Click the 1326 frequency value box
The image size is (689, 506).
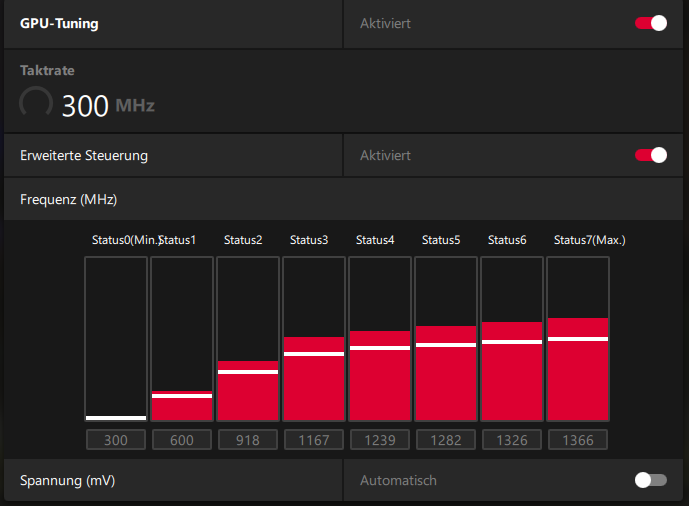(x=512, y=440)
